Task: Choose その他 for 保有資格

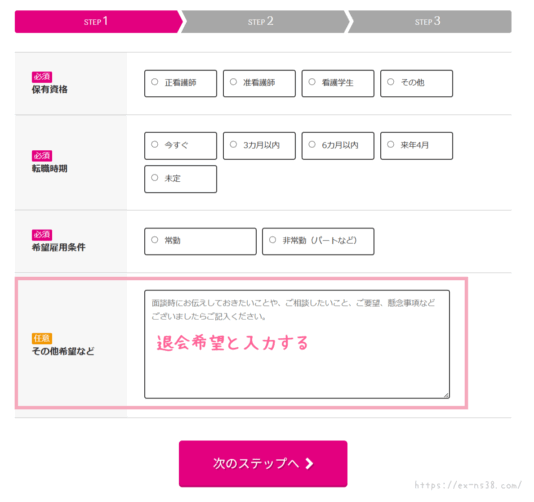Action: coord(417,83)
